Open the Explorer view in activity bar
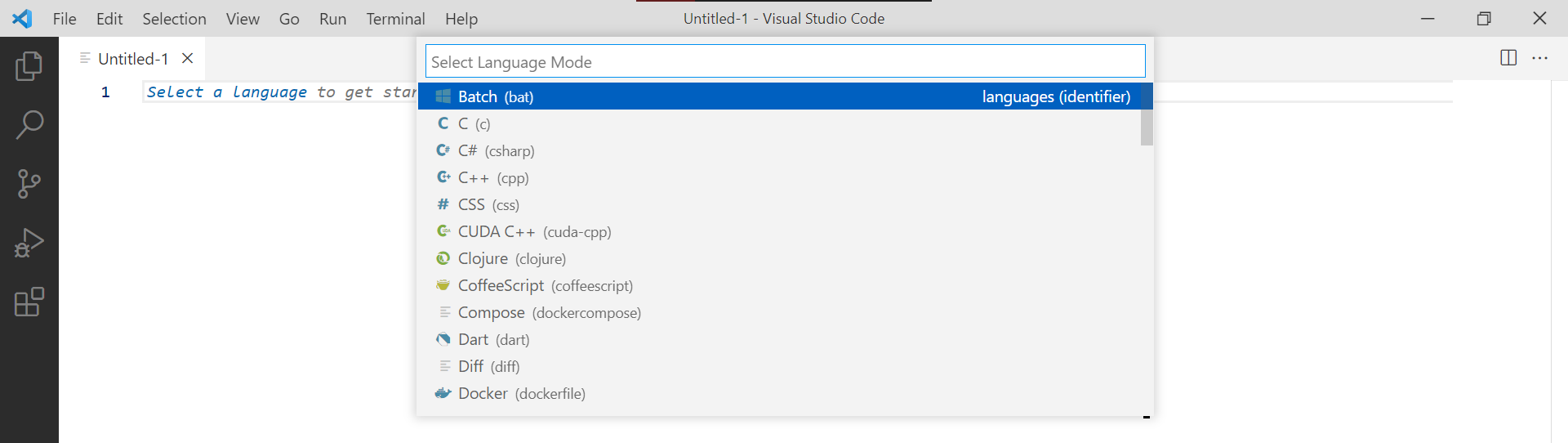This screenshot has height=443, width=1568. coord(29,66)
